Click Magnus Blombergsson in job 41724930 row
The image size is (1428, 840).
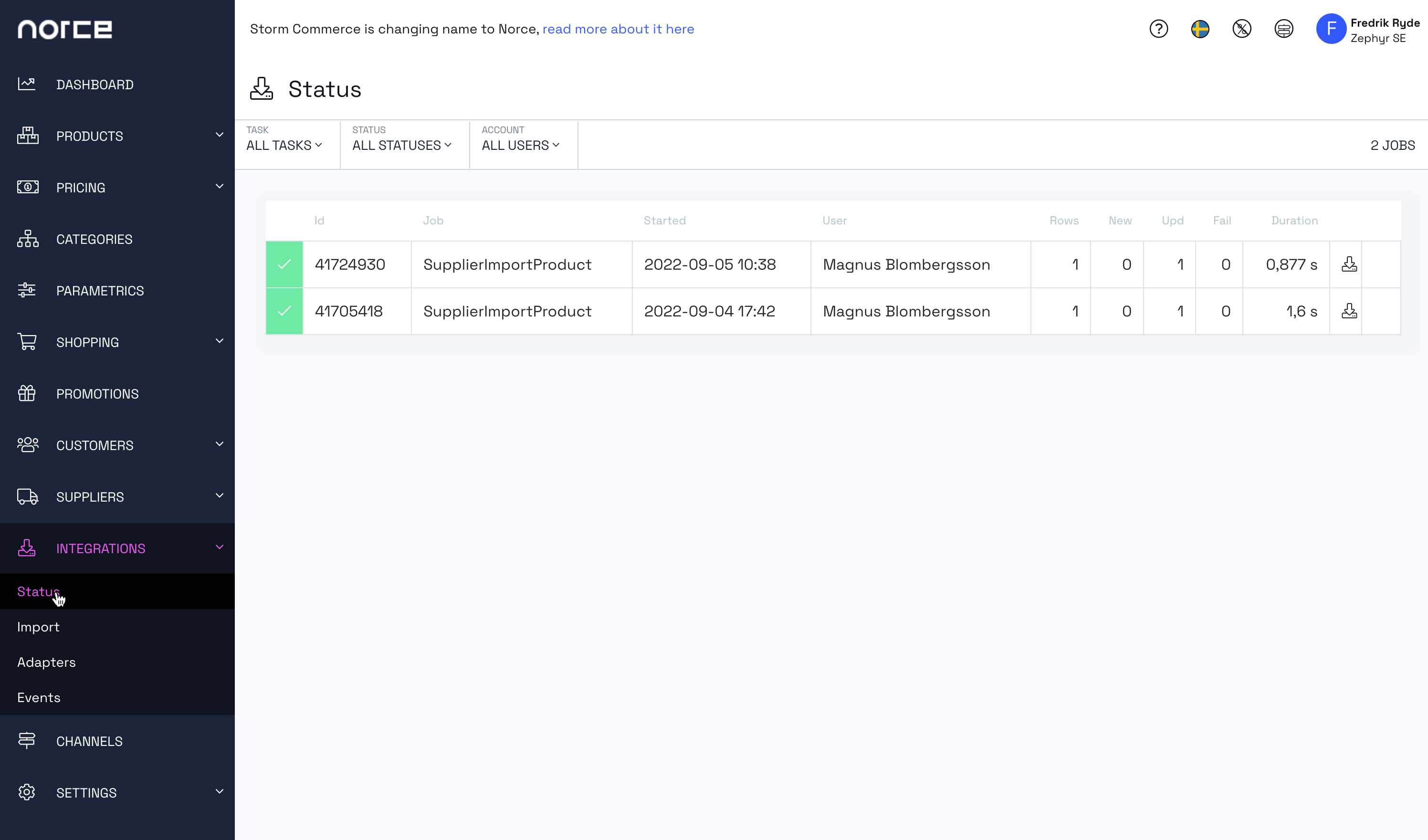coord(906,264)
